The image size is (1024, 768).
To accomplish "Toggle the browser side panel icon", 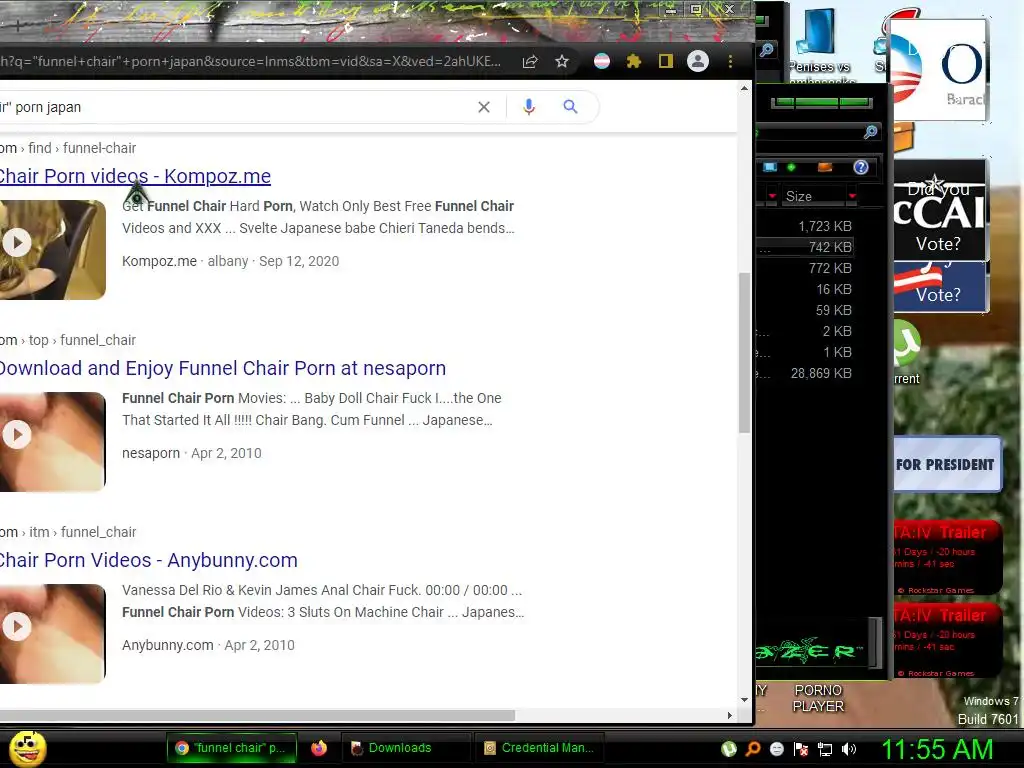I will click(665, 61).
